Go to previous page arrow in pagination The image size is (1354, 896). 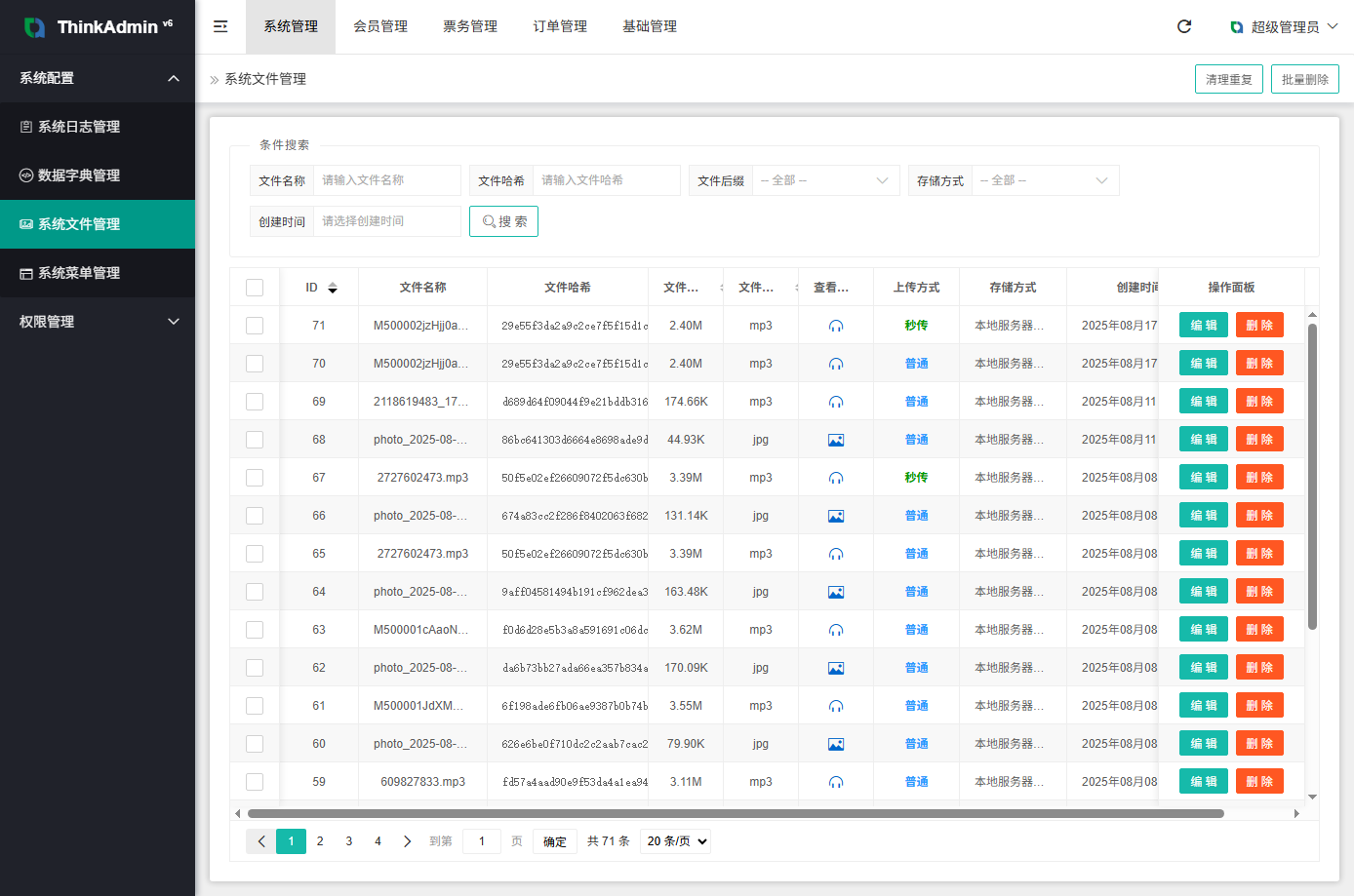tap(261, 841)
